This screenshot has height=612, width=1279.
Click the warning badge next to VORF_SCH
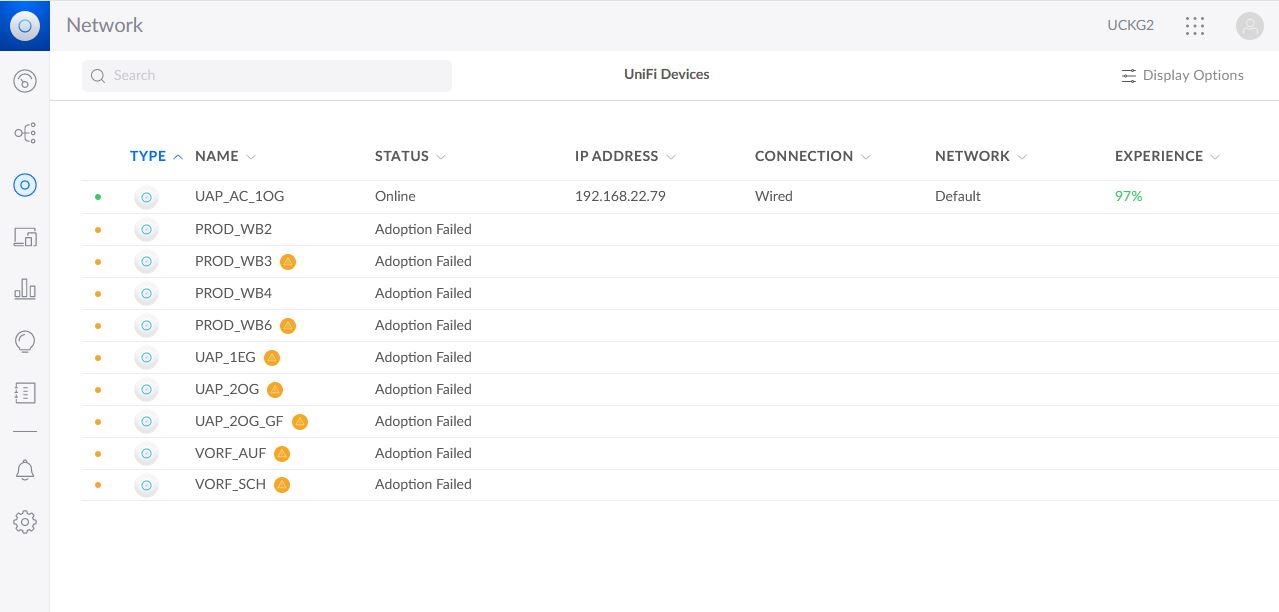(x=282, y=485)
